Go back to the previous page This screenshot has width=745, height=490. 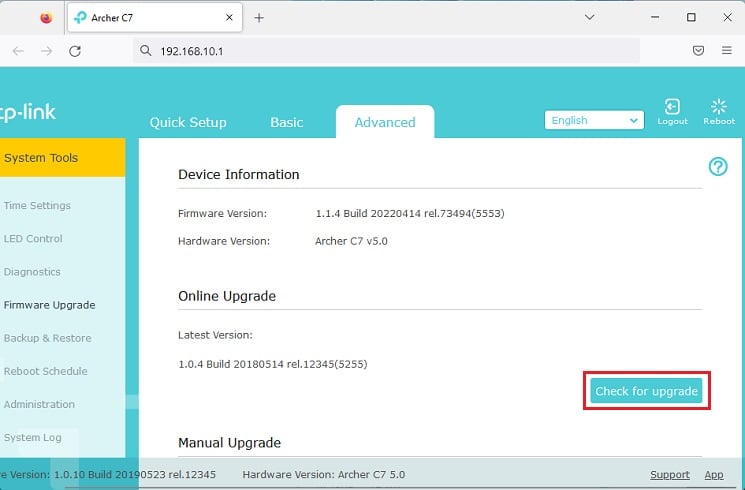coord(18,51)
